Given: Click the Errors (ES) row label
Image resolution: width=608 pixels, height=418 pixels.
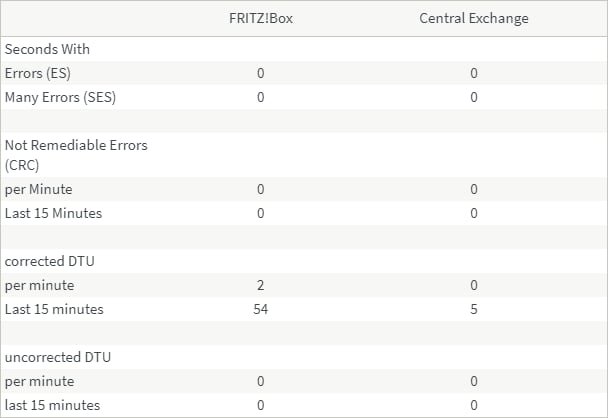Looking at the screenshot, I should [38, 73].
